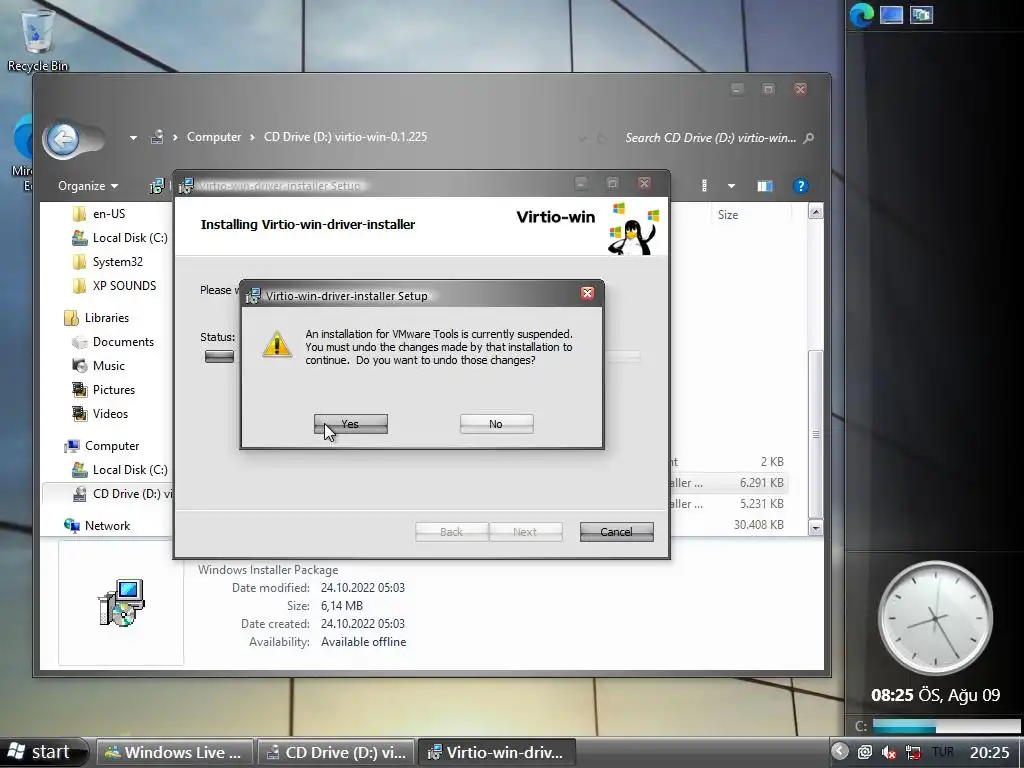The width and height of the screenshot is (1024, 768).
Task: Click the installer Status progress bar
Action: tap(423, 357)
